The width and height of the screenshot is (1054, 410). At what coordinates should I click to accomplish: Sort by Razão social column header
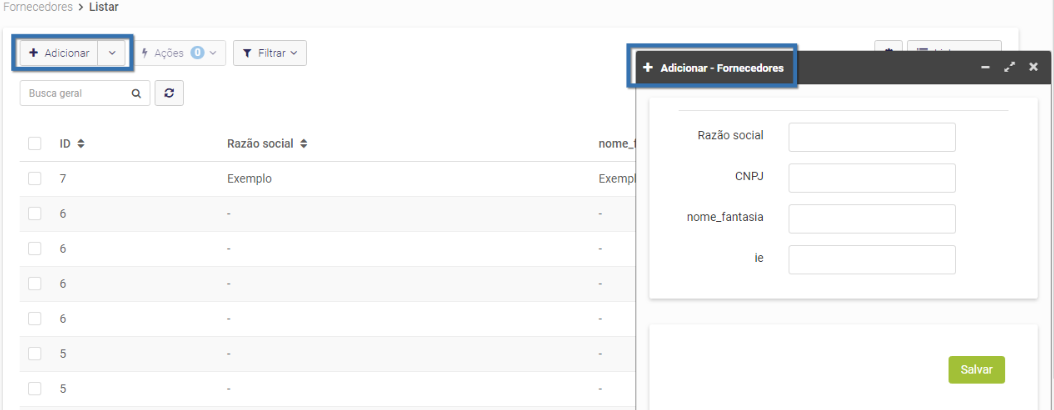(267, 143)
